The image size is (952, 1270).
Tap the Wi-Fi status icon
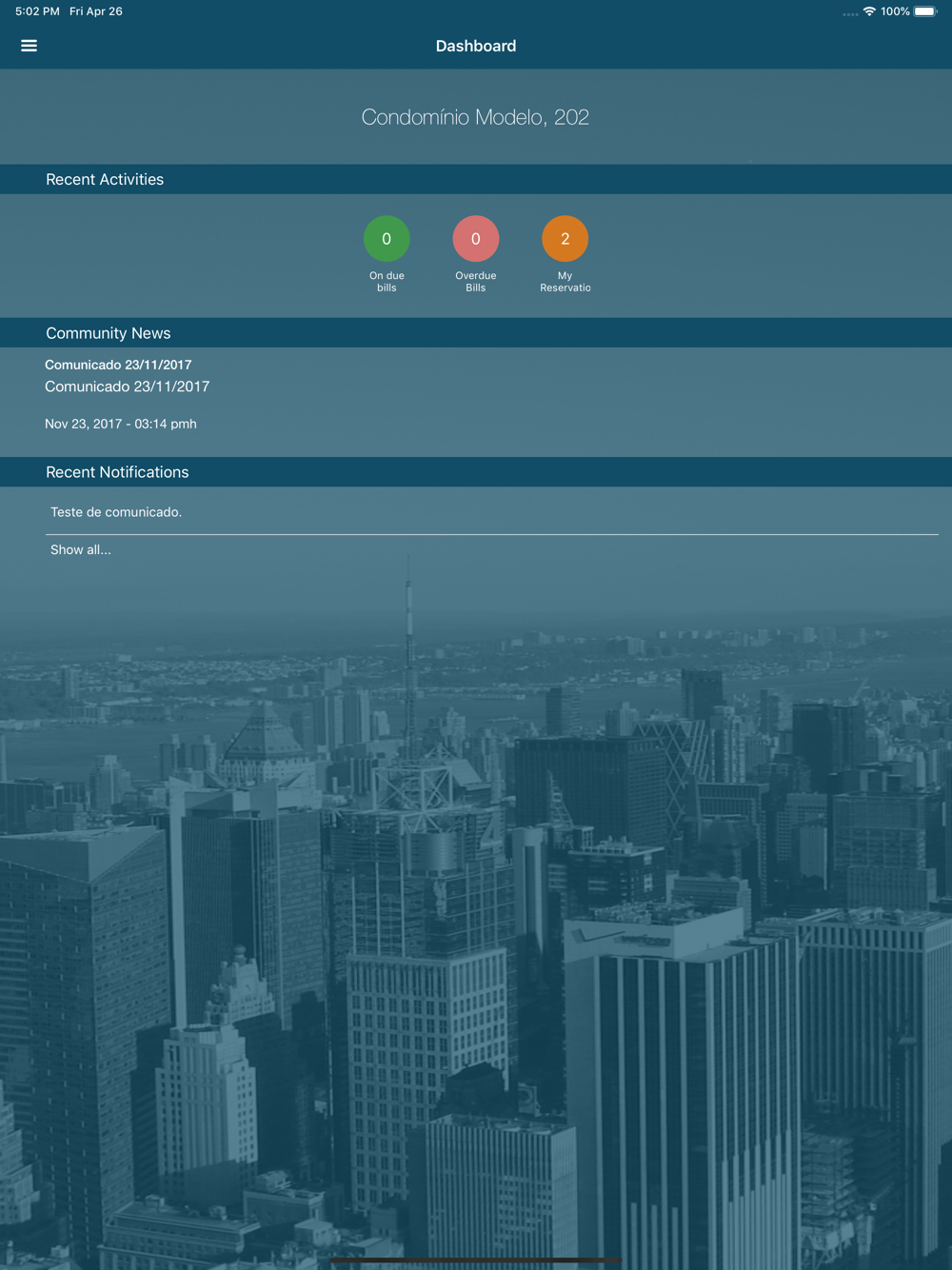[x=869, y=11]
